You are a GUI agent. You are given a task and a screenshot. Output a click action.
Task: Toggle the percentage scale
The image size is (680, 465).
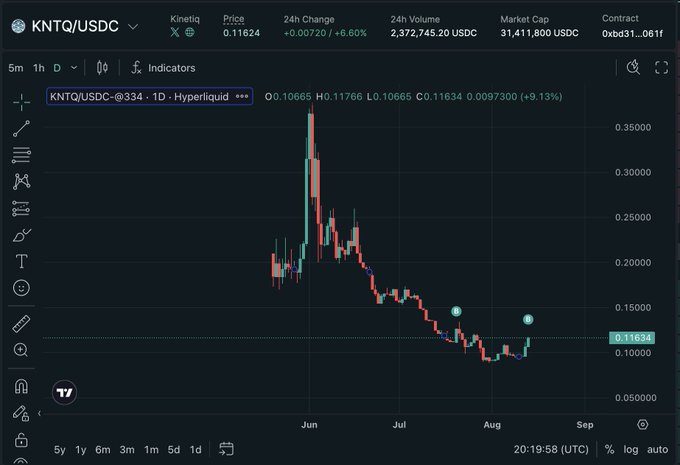[x=609, y=449]
